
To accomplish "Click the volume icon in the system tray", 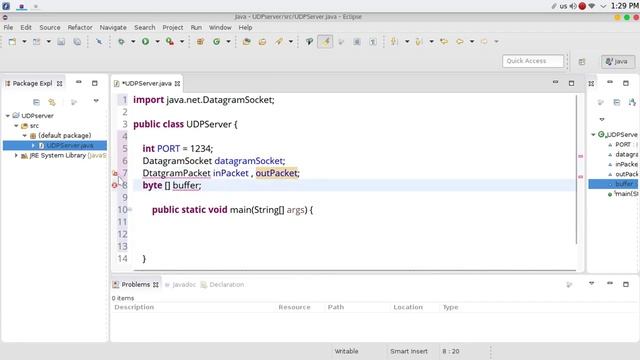I will tap(573, 6).
